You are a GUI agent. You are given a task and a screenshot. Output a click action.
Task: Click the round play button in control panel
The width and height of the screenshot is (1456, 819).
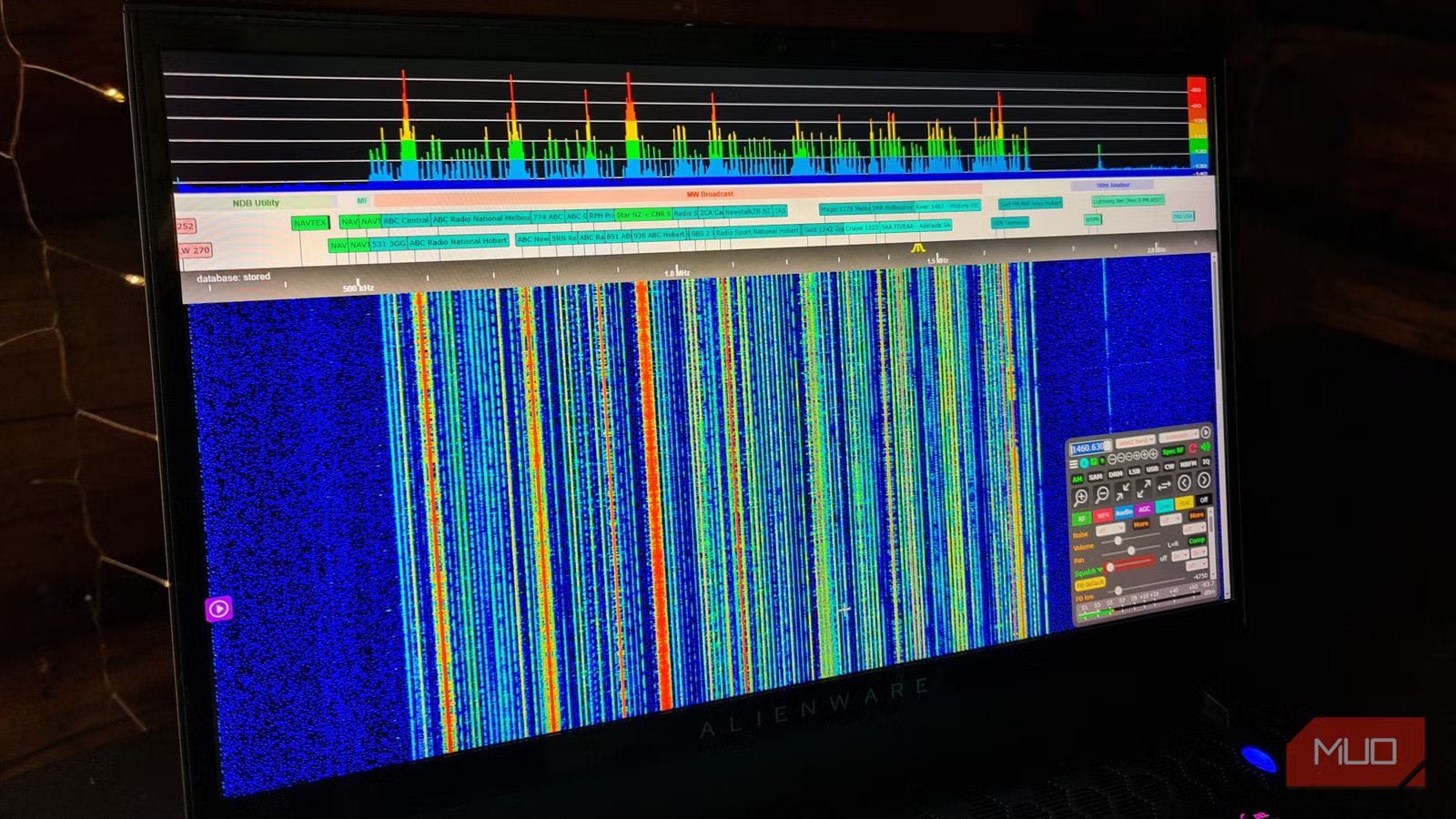click(x=1206, y=432)
